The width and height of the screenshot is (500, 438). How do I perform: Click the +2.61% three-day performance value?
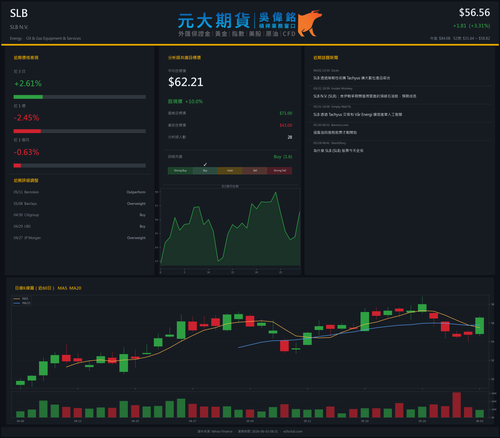[x=28, y=83]
